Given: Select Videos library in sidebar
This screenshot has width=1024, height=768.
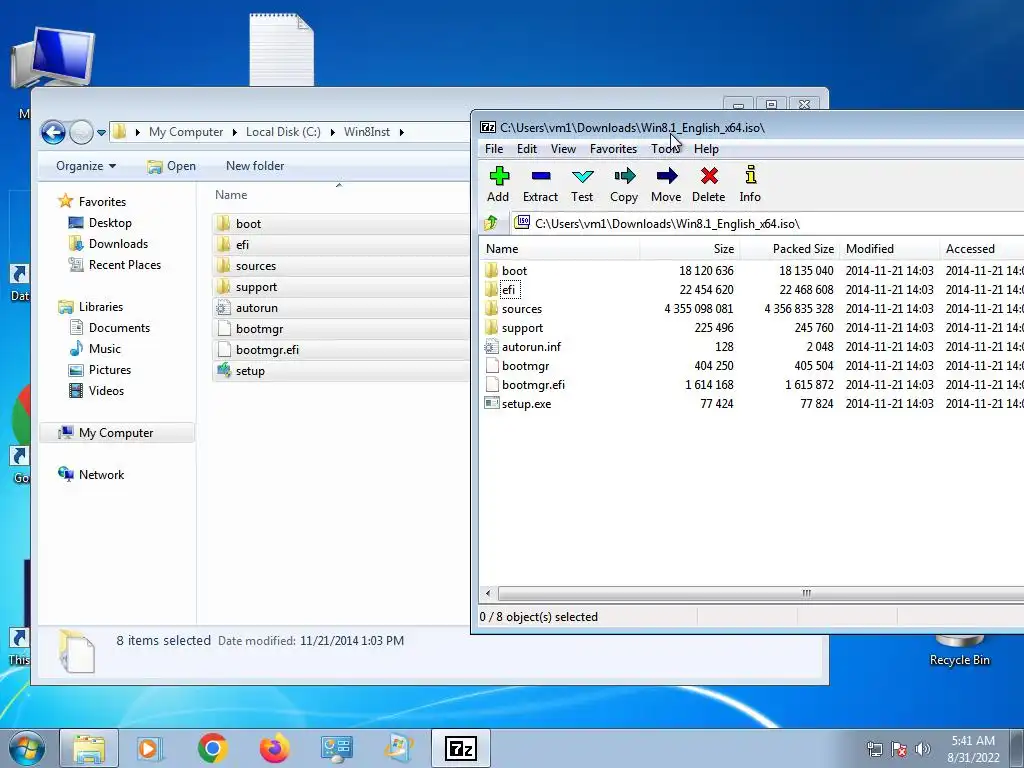Looking at the screenshot, I should pyautogui.click(x=106, y=391).
